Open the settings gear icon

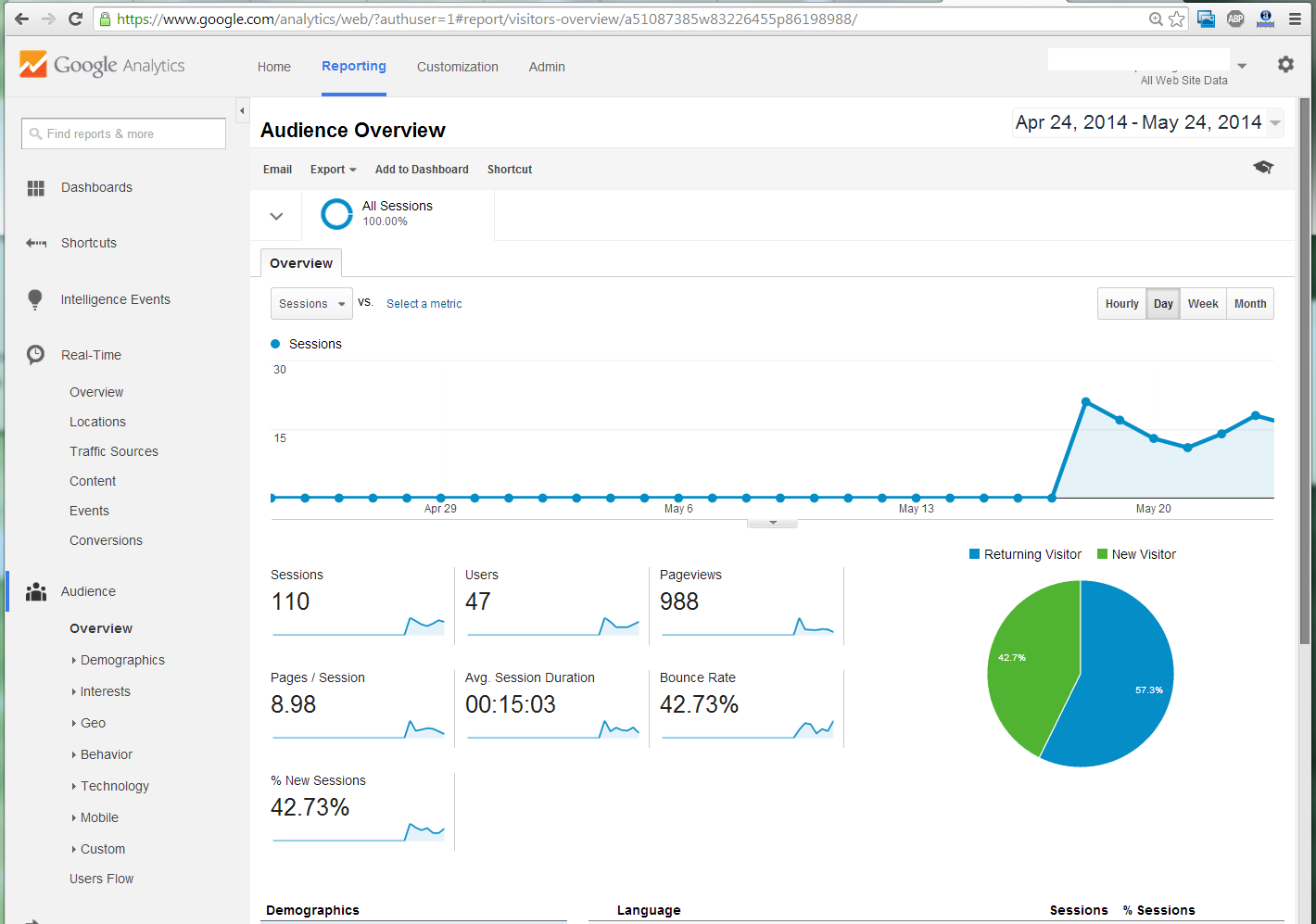point(1285,65)
